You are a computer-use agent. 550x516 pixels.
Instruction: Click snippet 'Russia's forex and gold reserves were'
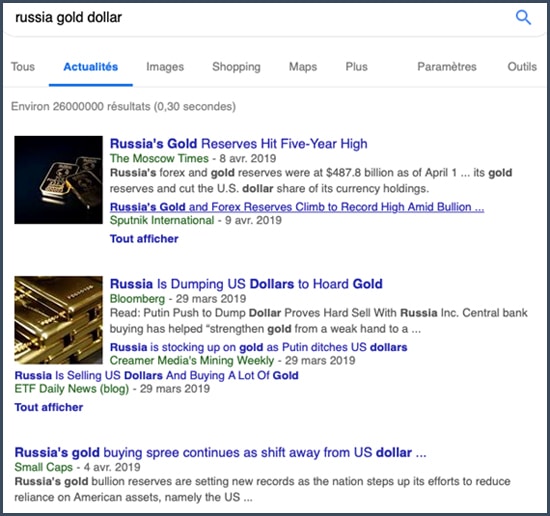[x=311, y=181]
